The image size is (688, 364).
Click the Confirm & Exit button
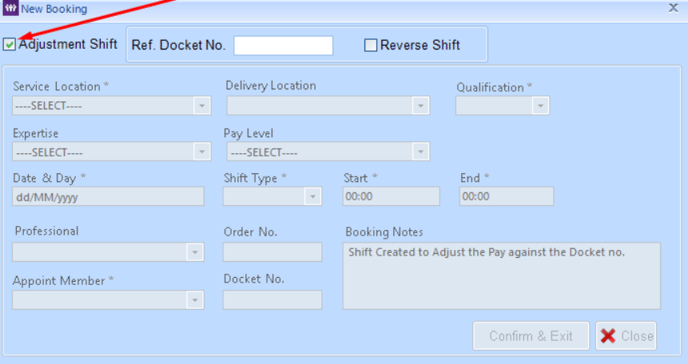click(531, 336)
